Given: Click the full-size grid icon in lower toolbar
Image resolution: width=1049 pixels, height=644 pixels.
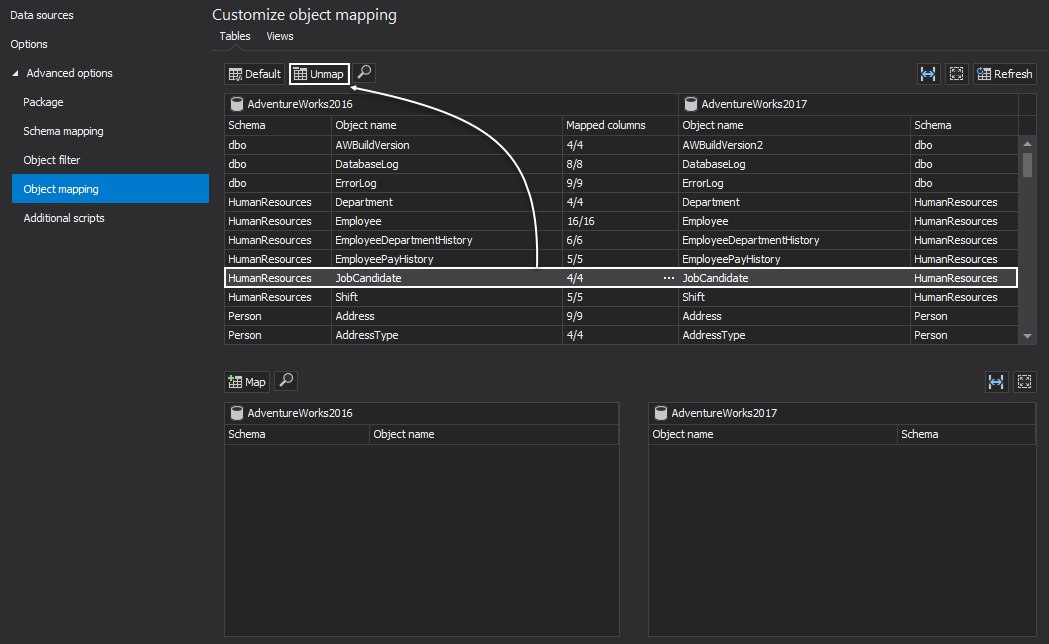Looking at the screenshot, I should tap(1024, 381).
